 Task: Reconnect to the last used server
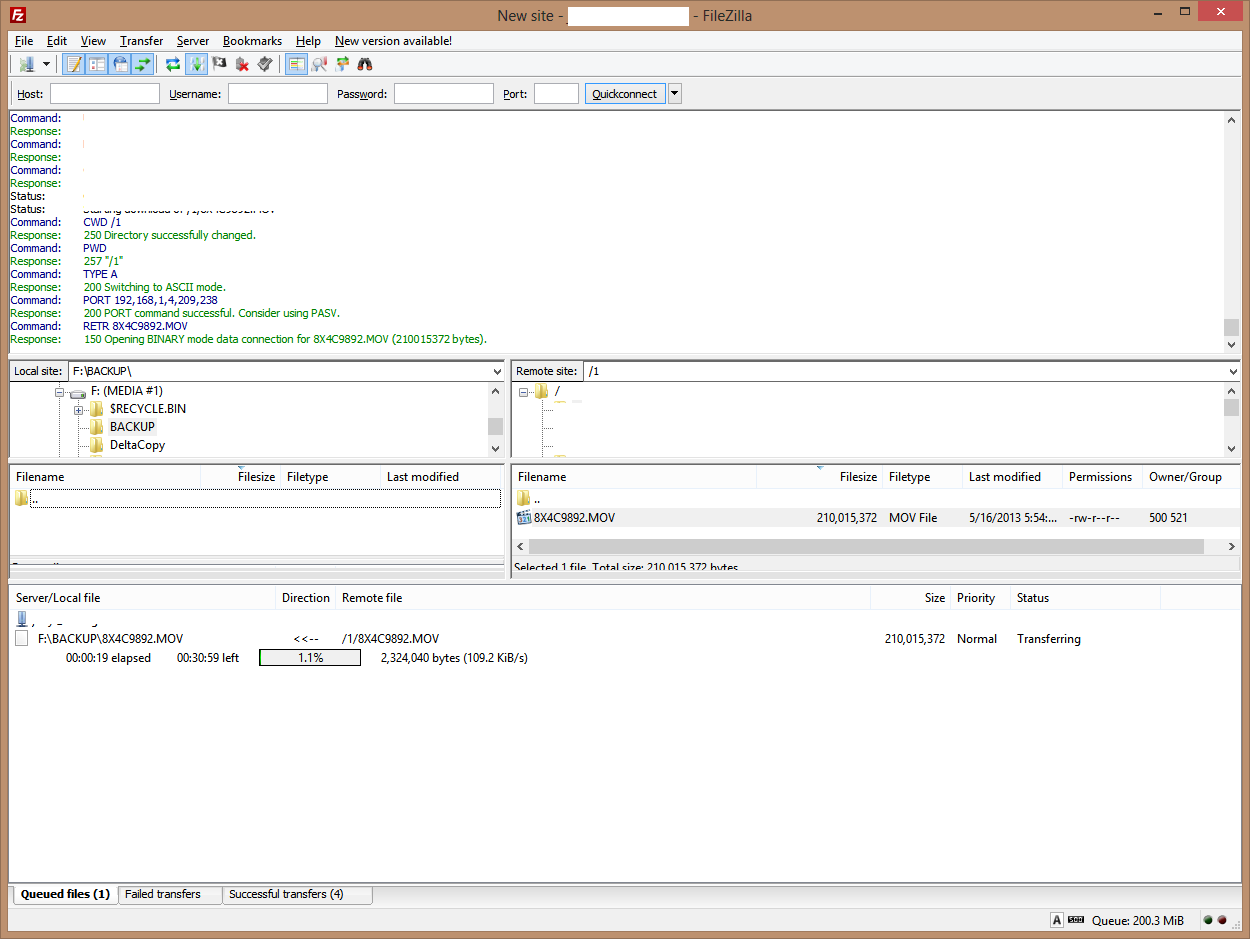(265, 64)
